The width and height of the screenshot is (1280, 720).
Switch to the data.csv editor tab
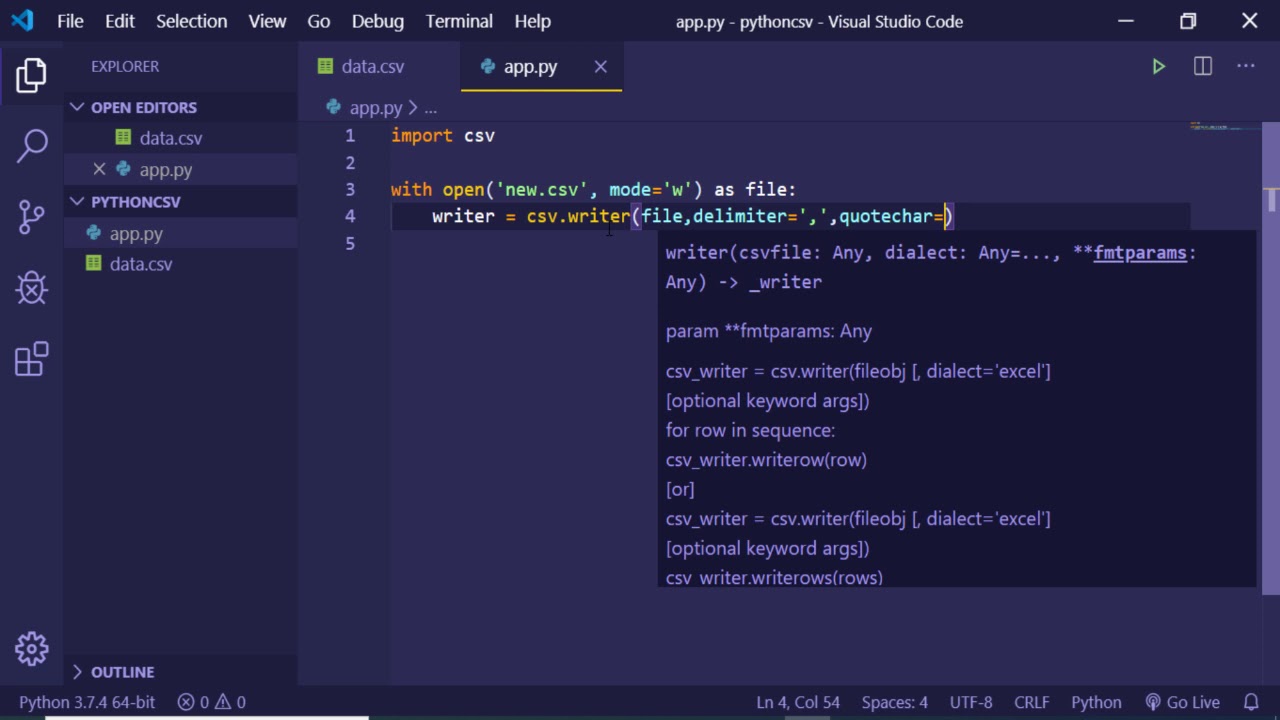372,67
